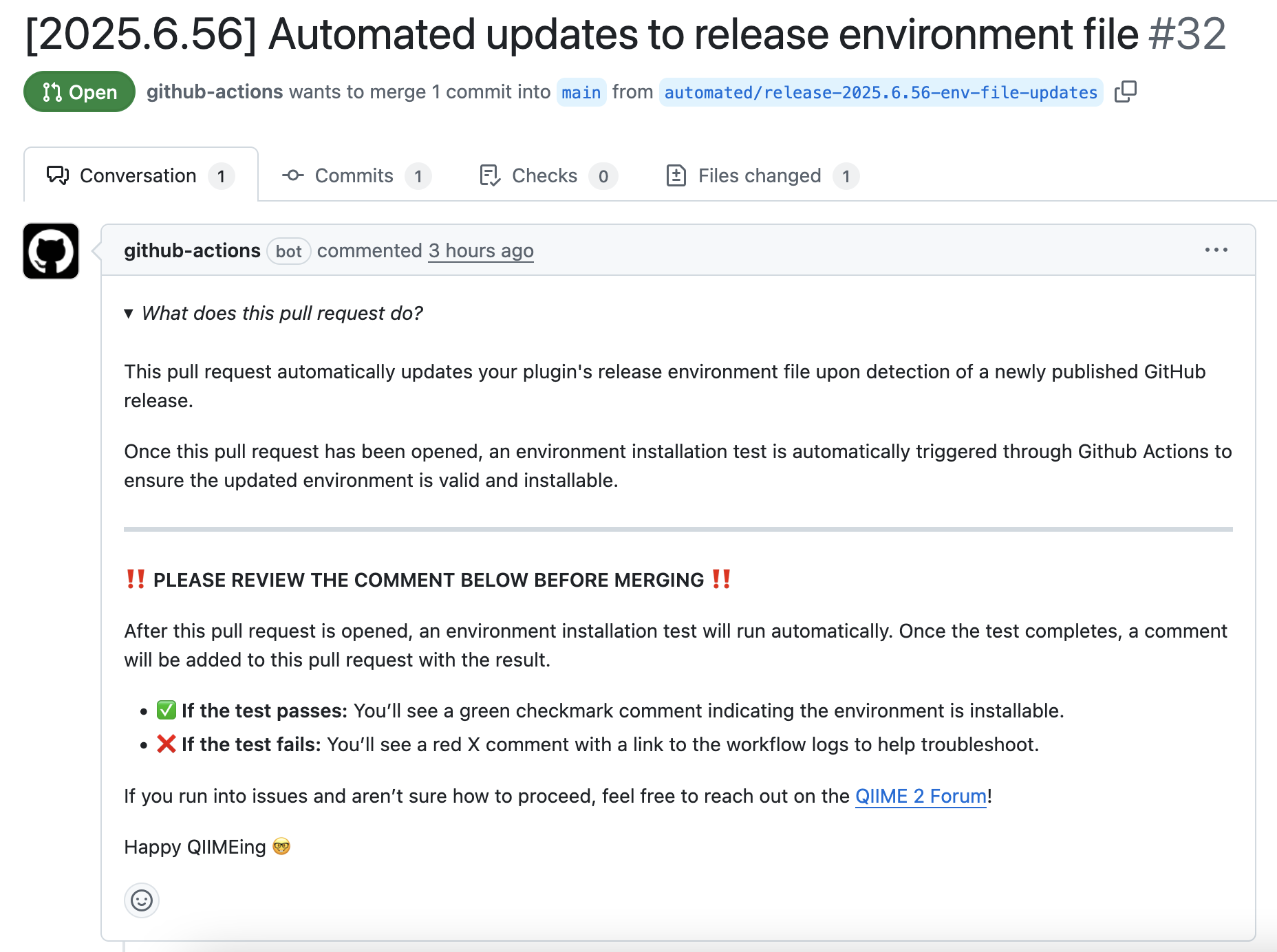Open the automated/release-2025.6.56-env-file-updates branch link

click(881, 92)
